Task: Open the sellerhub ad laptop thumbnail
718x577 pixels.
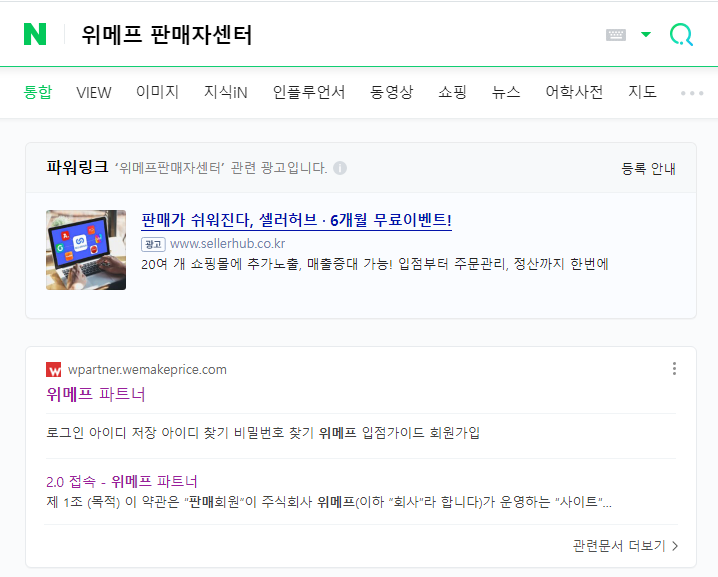Action: coord(86,250)
